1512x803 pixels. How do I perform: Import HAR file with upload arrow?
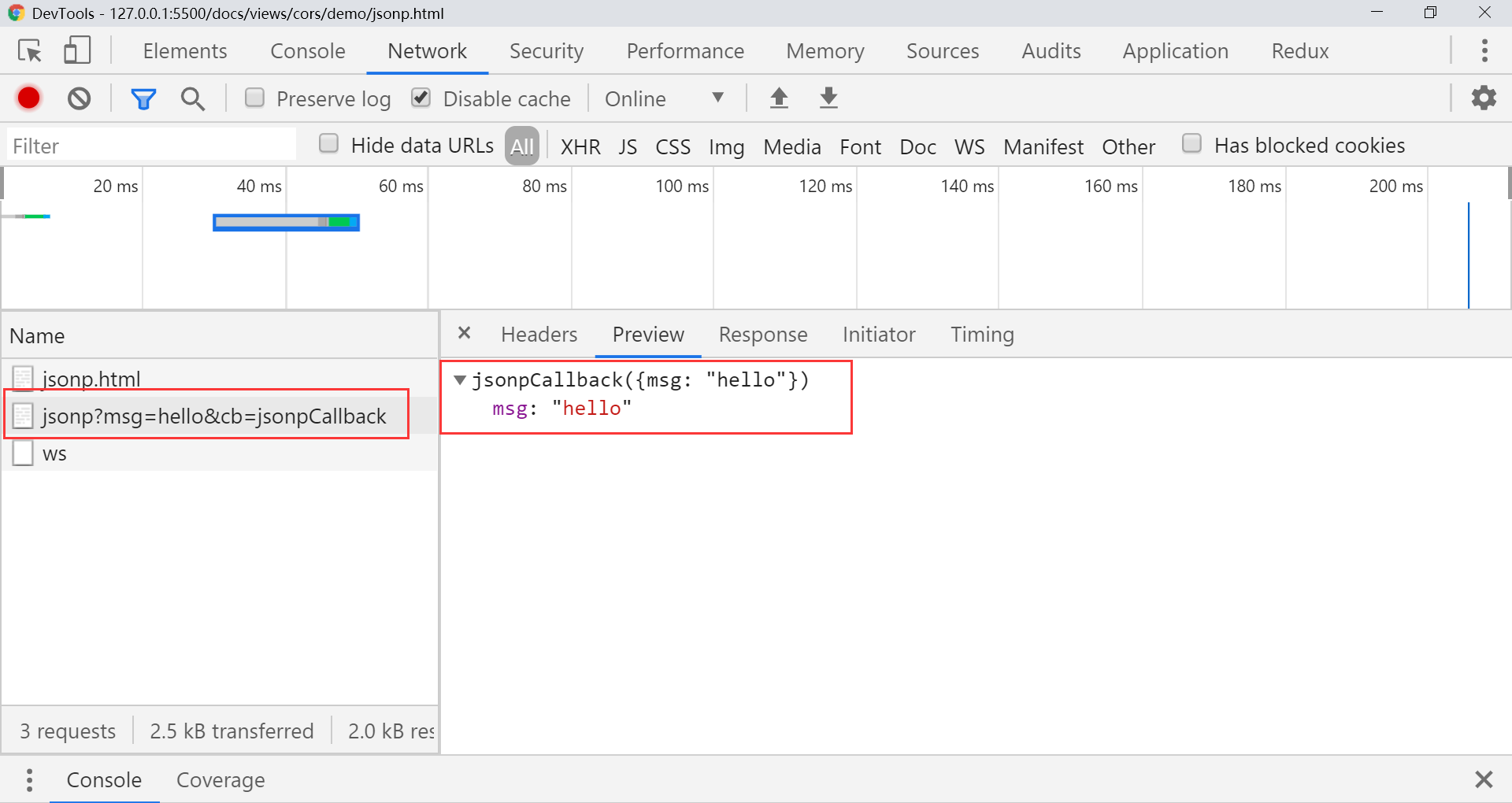[x=779, y=98]
